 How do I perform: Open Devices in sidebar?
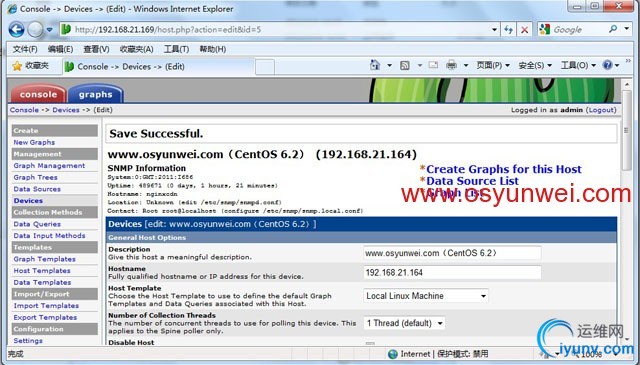tap(28, 201)
